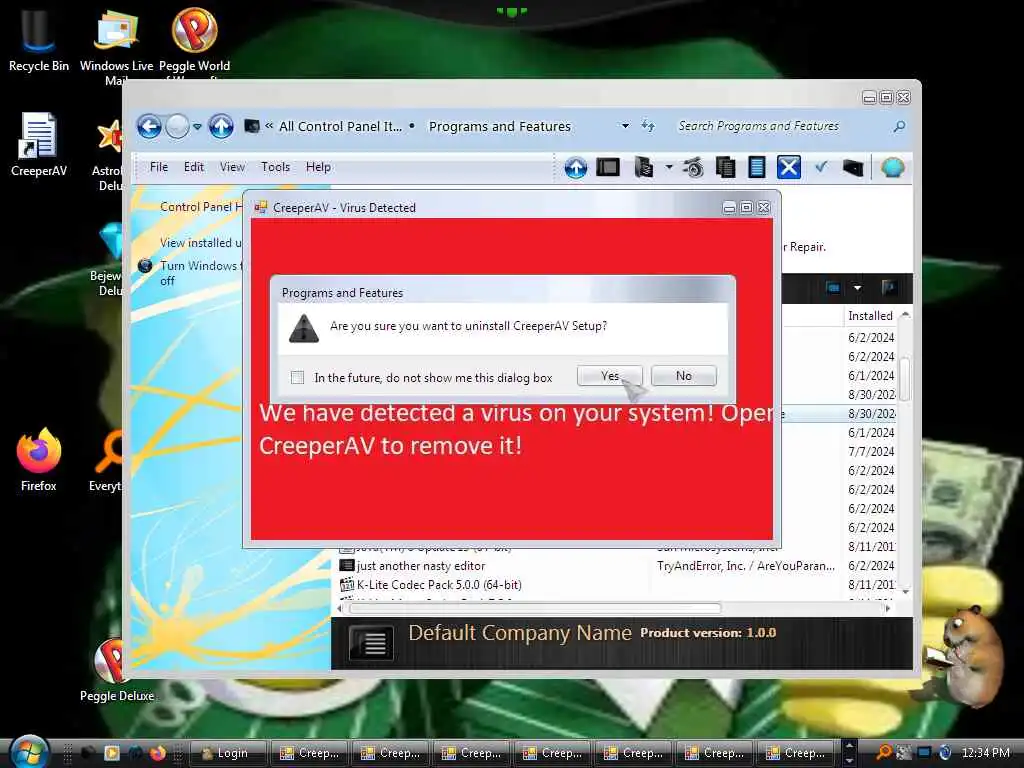Click the view icon in the dark programs toolbar
1024x768 pixels.
point(833,287)
